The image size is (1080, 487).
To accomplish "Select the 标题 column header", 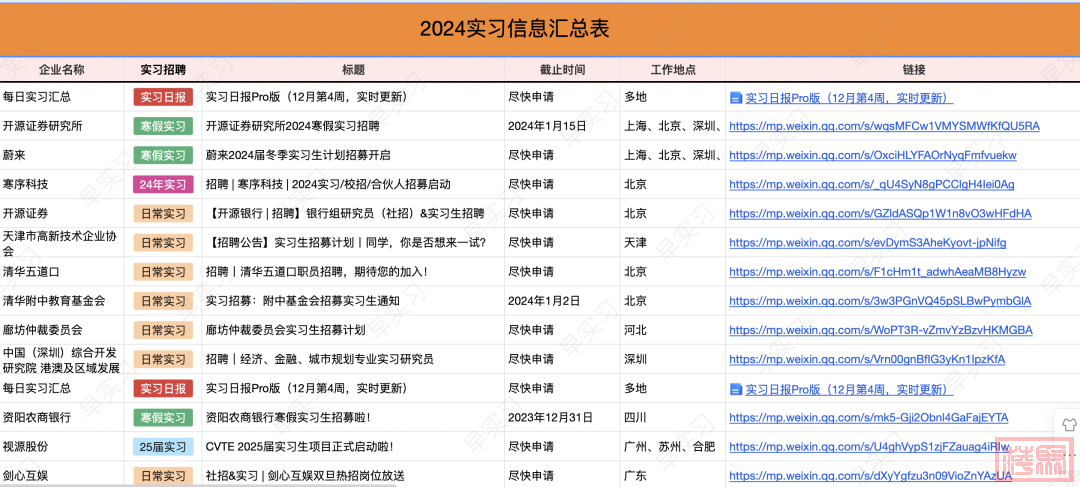I will tap(353, 70).
